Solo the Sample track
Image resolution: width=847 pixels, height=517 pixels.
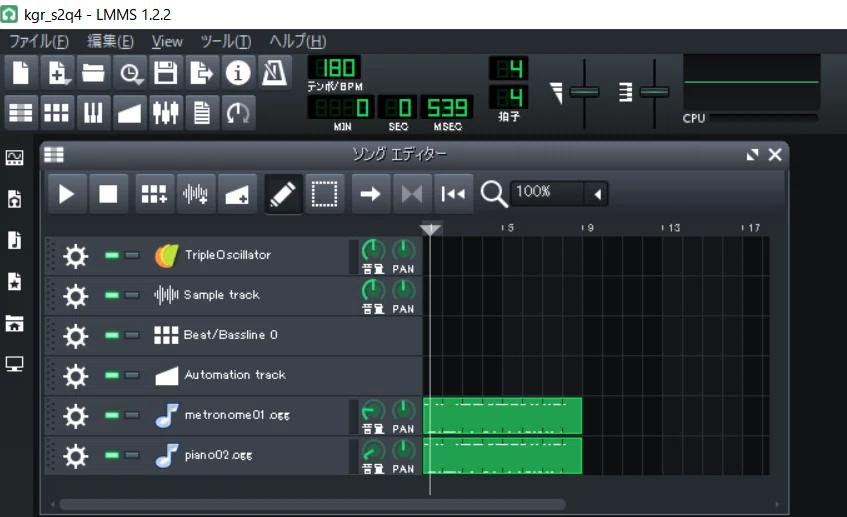132,295
